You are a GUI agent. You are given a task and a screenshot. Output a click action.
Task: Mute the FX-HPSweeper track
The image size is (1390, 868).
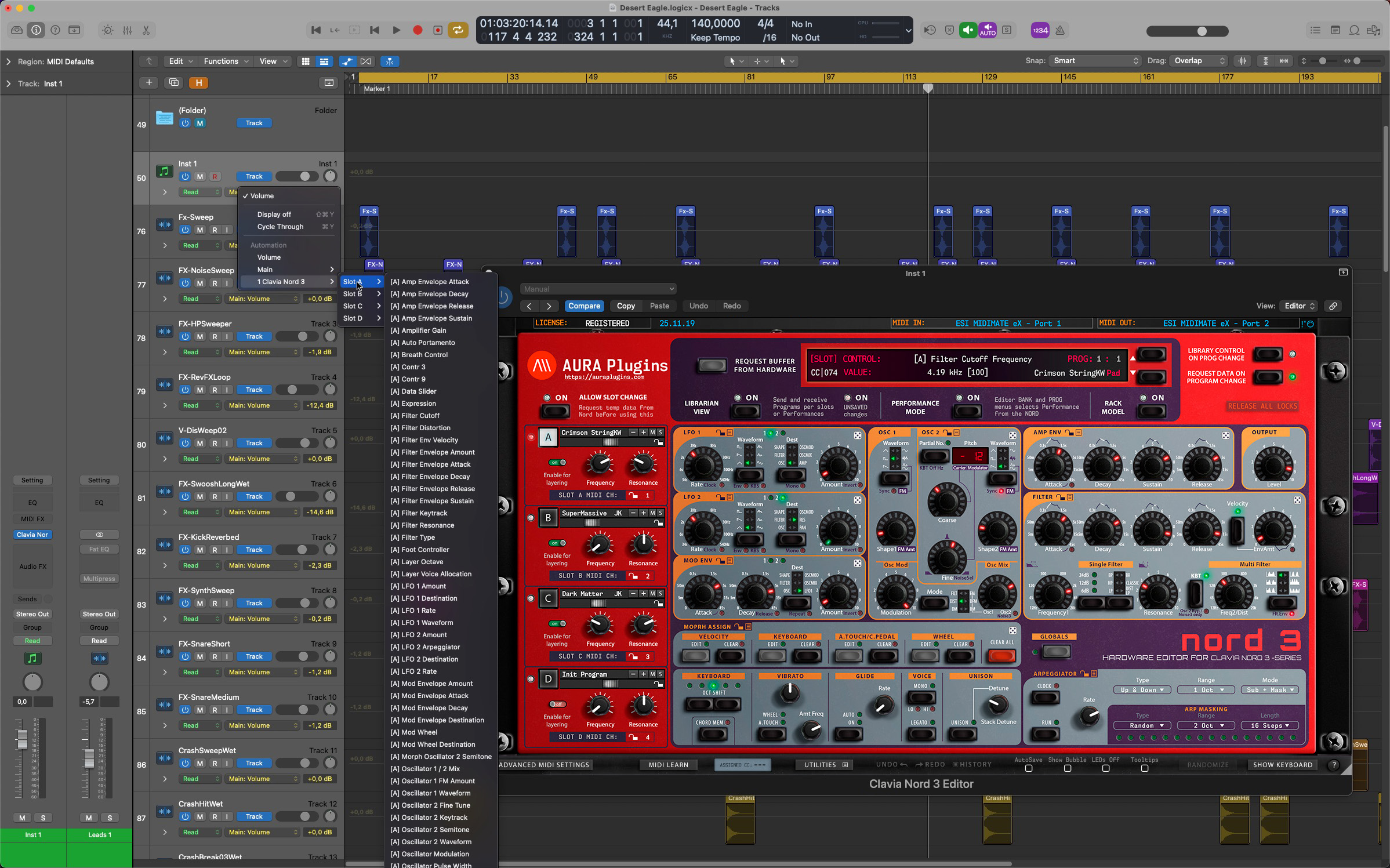tap(200, 336)
